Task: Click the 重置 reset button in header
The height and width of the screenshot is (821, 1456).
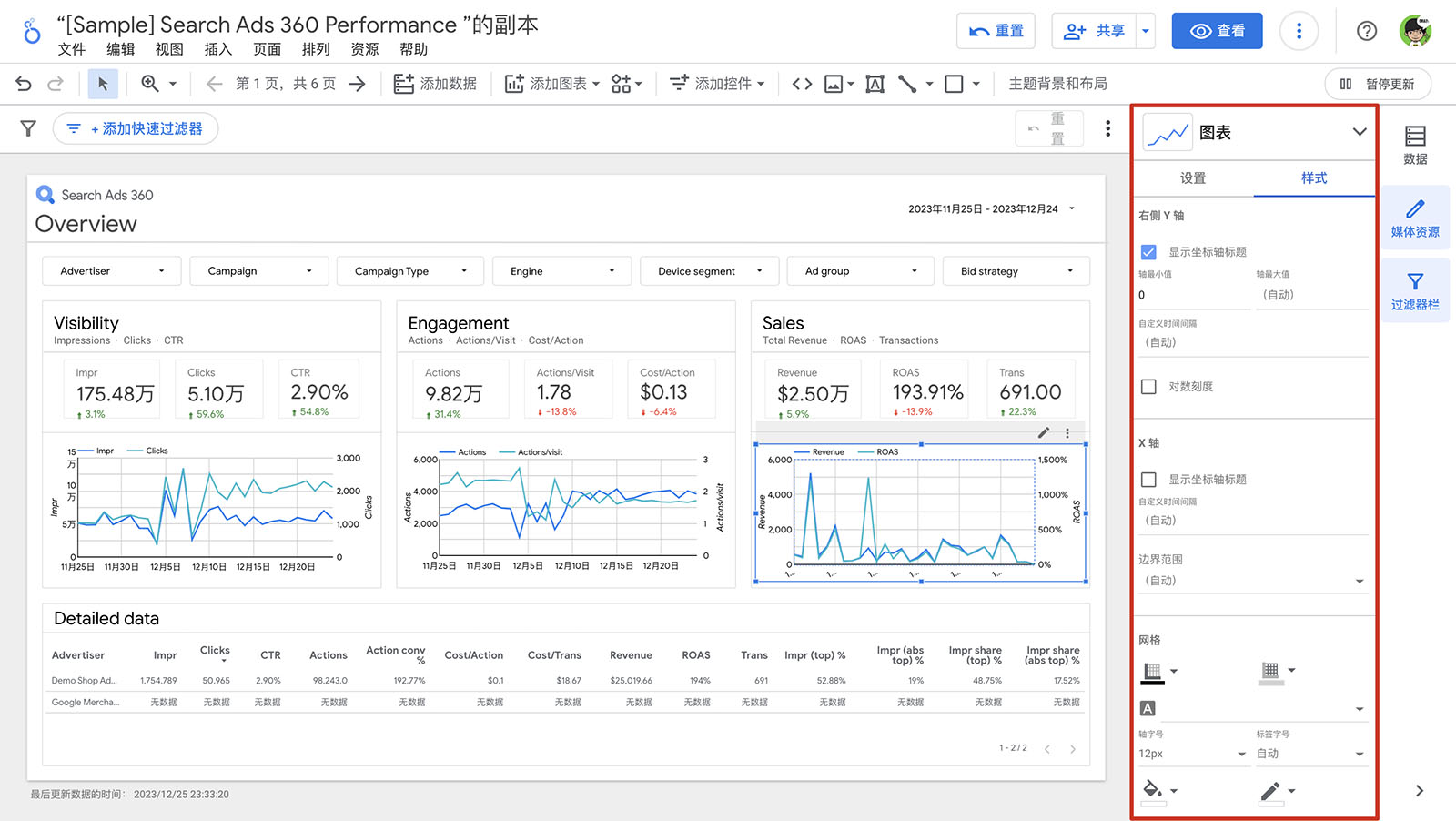Action: click(x=996, y=31)
